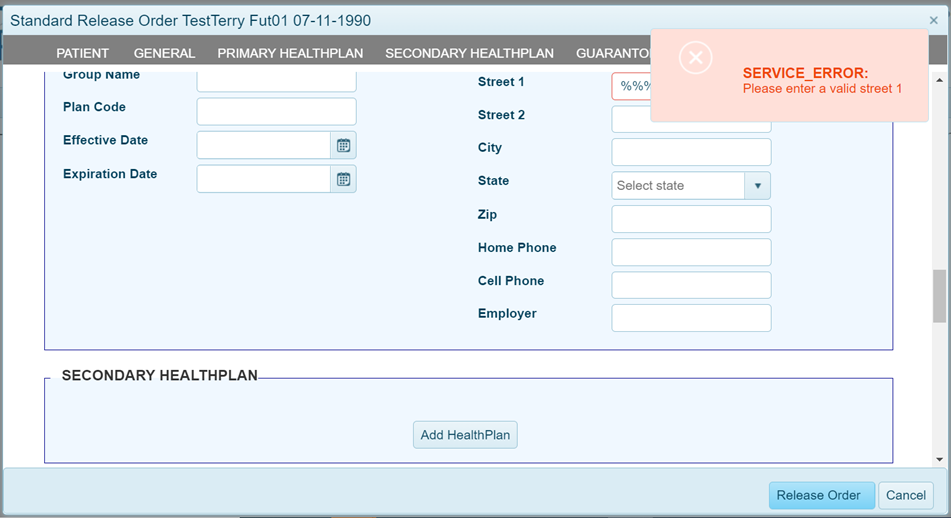The image size is (951, 518).
Task: Open the Effective Date calendar picker
Action: click(x=343, y=146)
